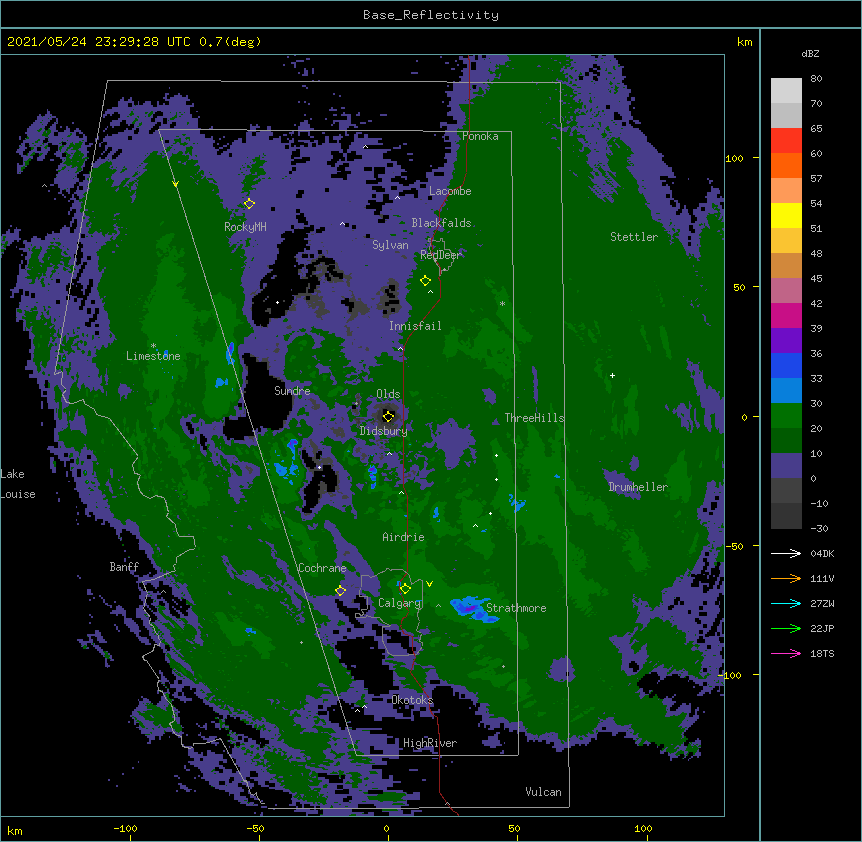Click the Lacombe city label

click(x=450, y=191)
